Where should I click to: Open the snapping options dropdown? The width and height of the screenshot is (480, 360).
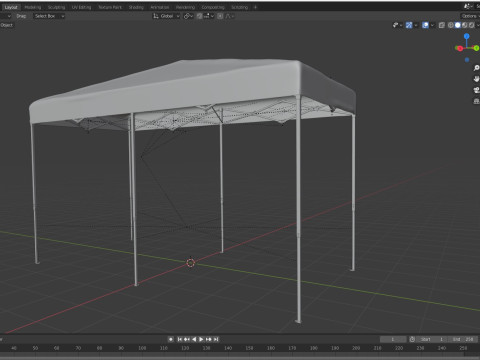click(x=209, y=16)
